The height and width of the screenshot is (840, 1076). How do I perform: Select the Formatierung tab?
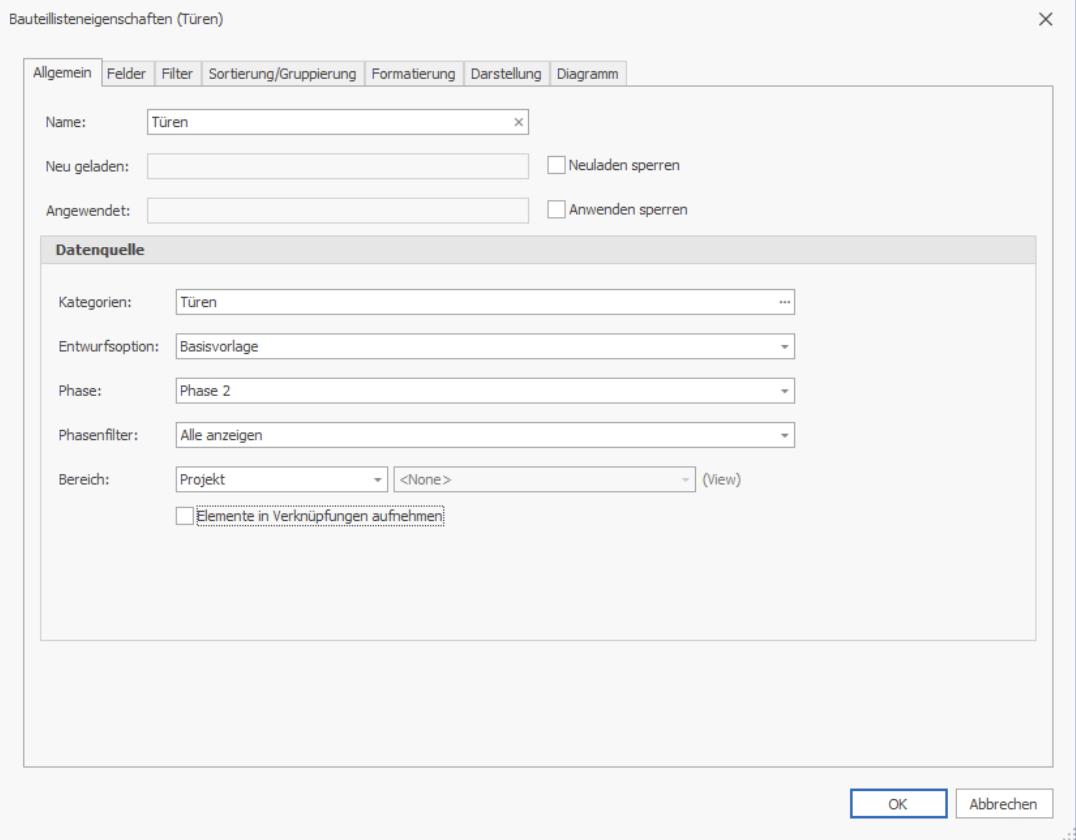pos(413,73)
